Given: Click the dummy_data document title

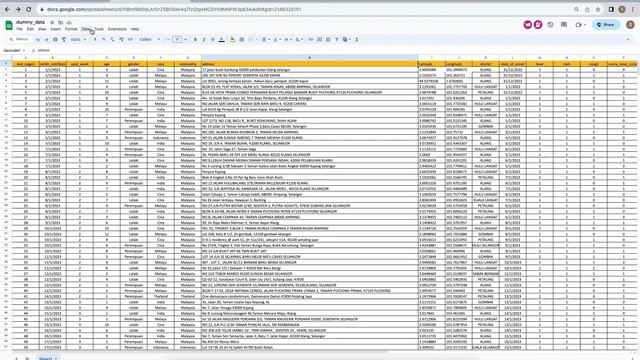Looking at the screenshot, I should pos(30,22).
